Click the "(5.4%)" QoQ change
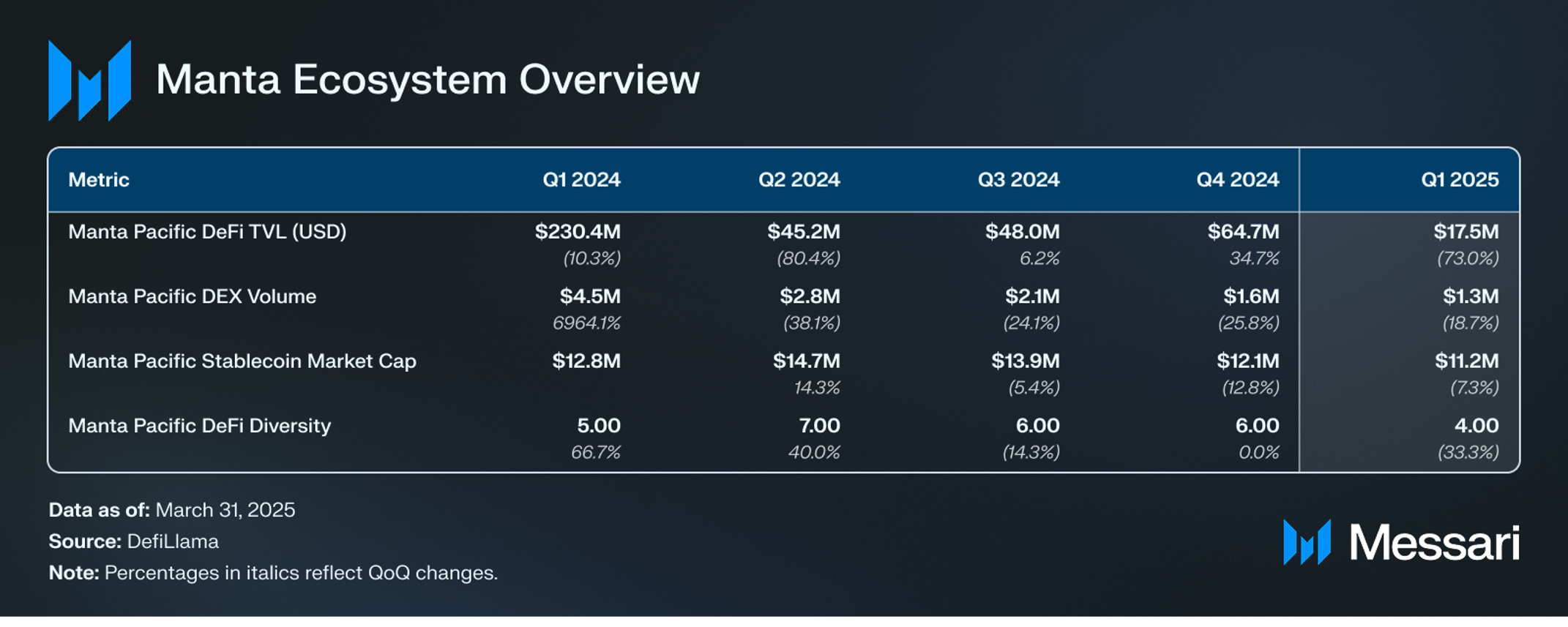 click(x=1034, y=388)
